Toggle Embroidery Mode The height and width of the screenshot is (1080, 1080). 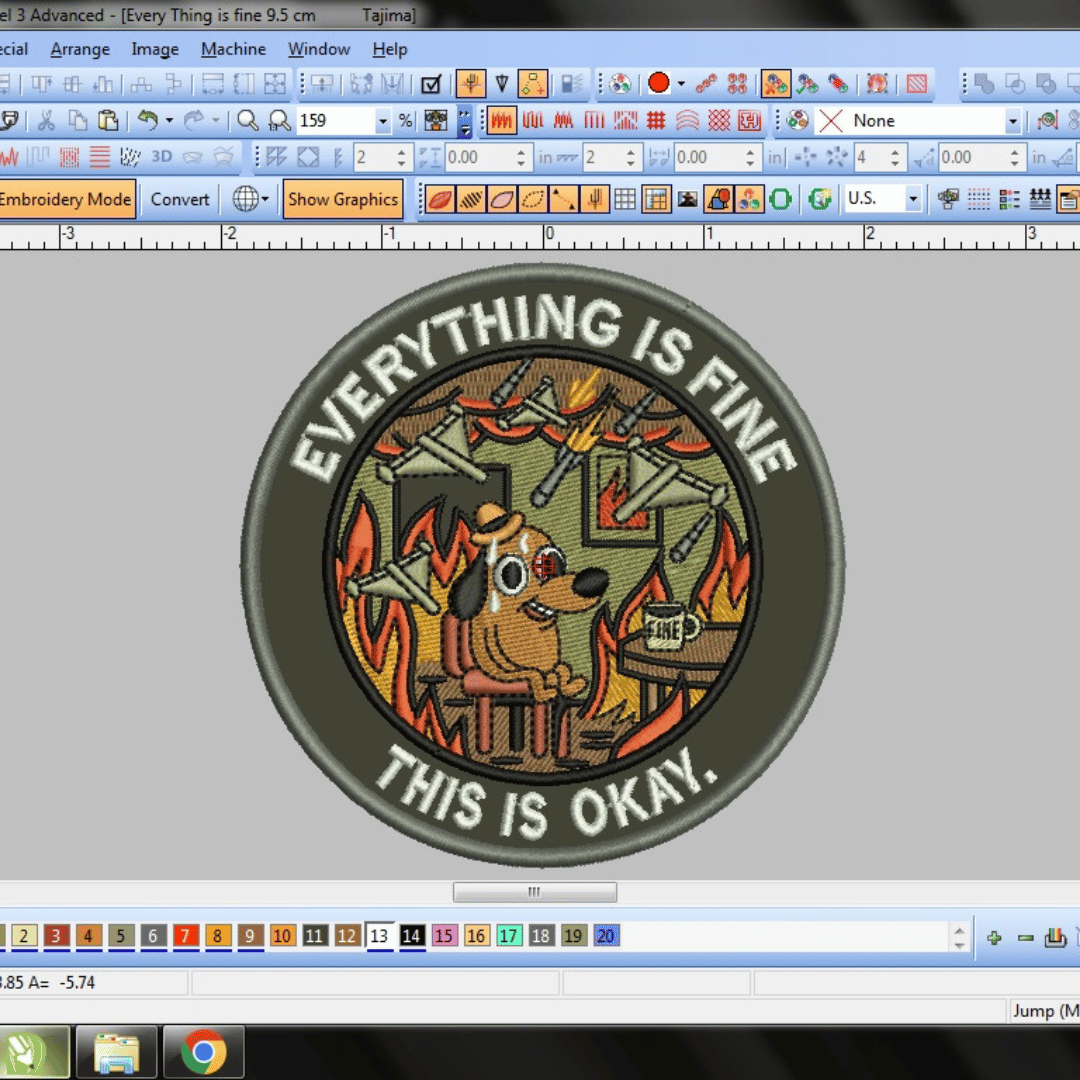click(x=66, y=199)
